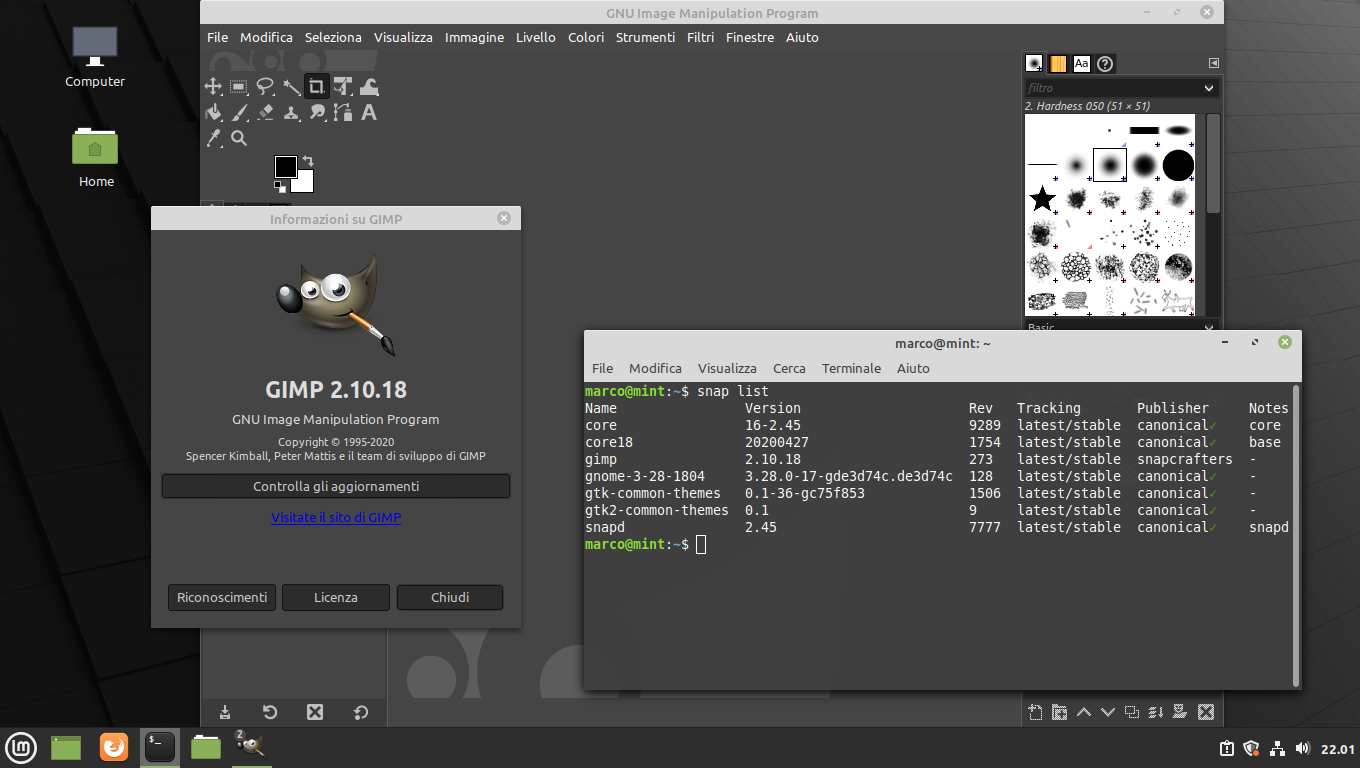Choose the Clone stamp tool
Viewport: 1360px width, 768px height.
[291, 112]
